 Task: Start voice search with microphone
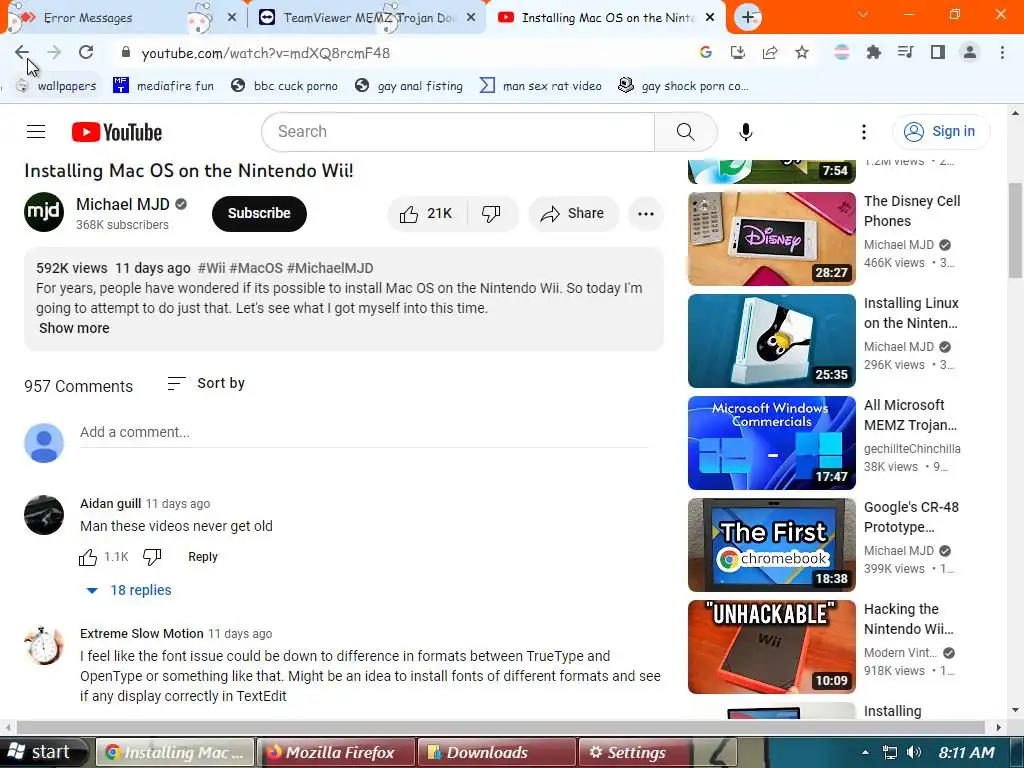746,132
